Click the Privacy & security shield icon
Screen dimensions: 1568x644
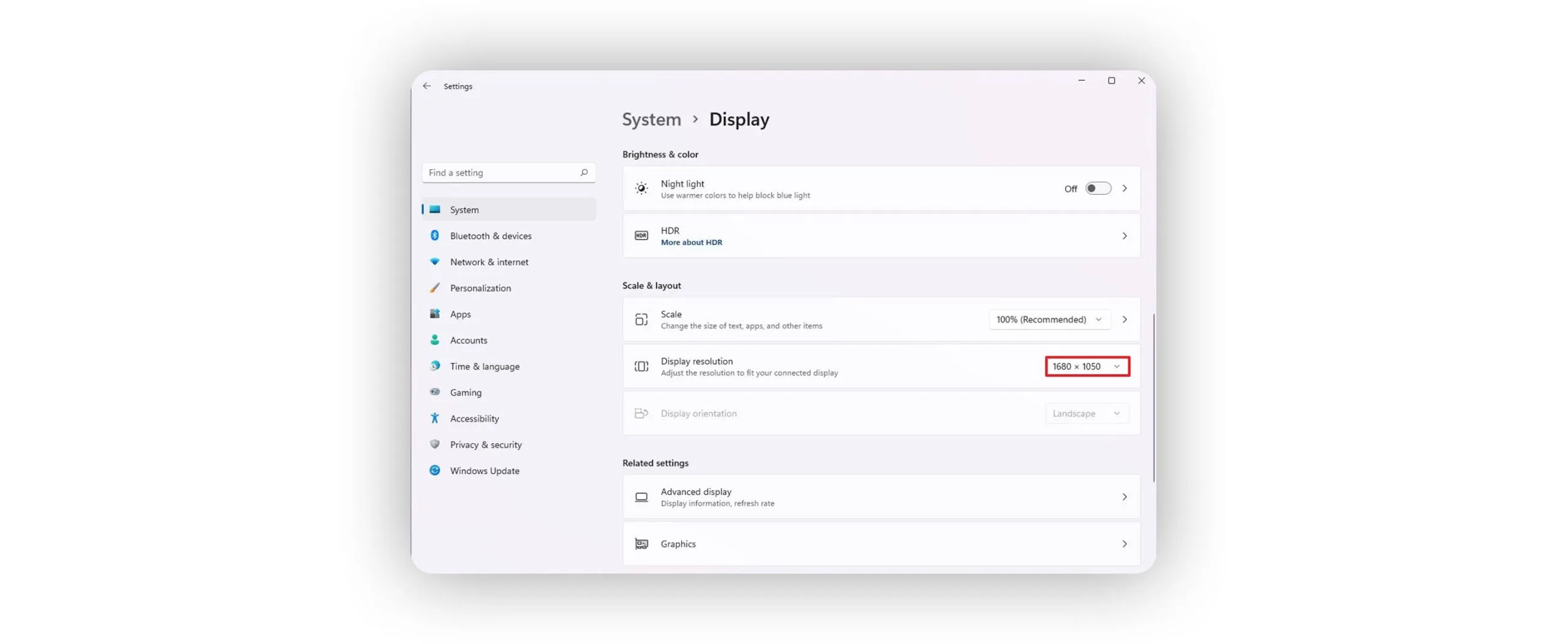coord(434,444)
